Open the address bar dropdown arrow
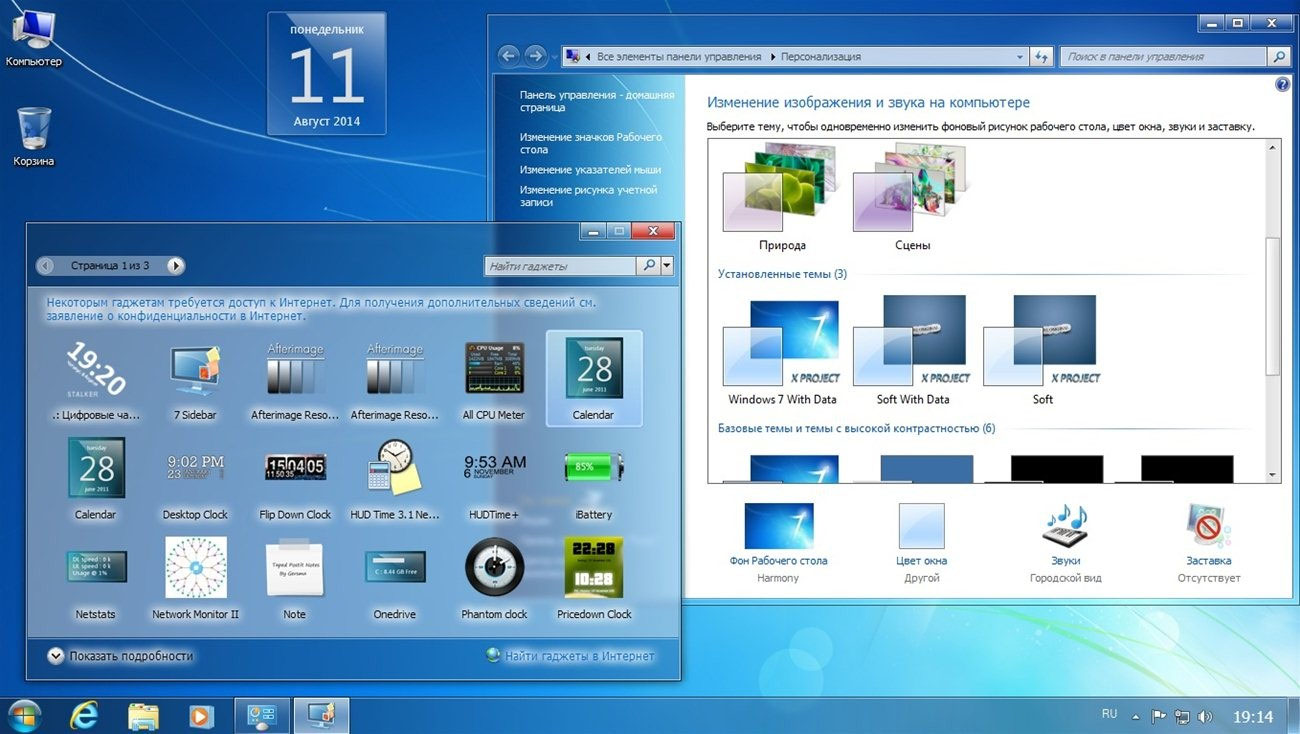This screenshot has width=1300, height=734. tap(1019, 56)
